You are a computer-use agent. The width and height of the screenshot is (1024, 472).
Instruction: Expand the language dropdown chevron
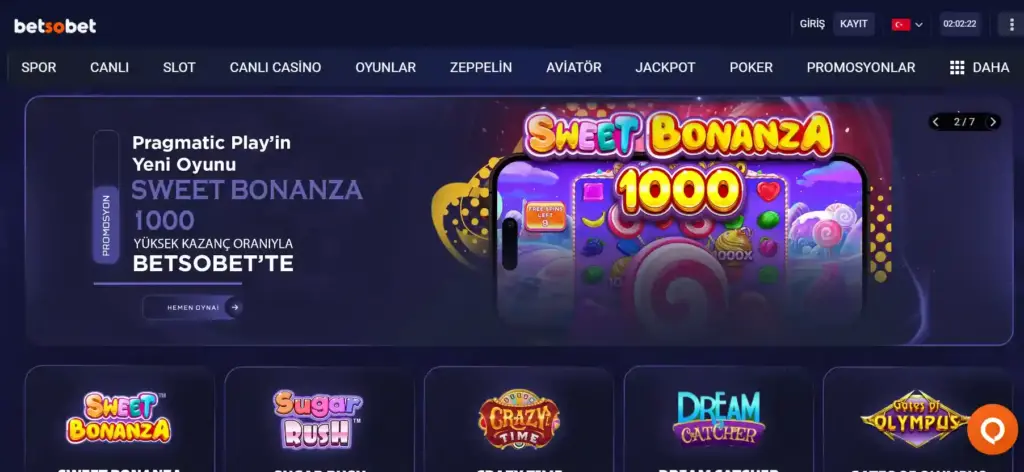[919, 25]
